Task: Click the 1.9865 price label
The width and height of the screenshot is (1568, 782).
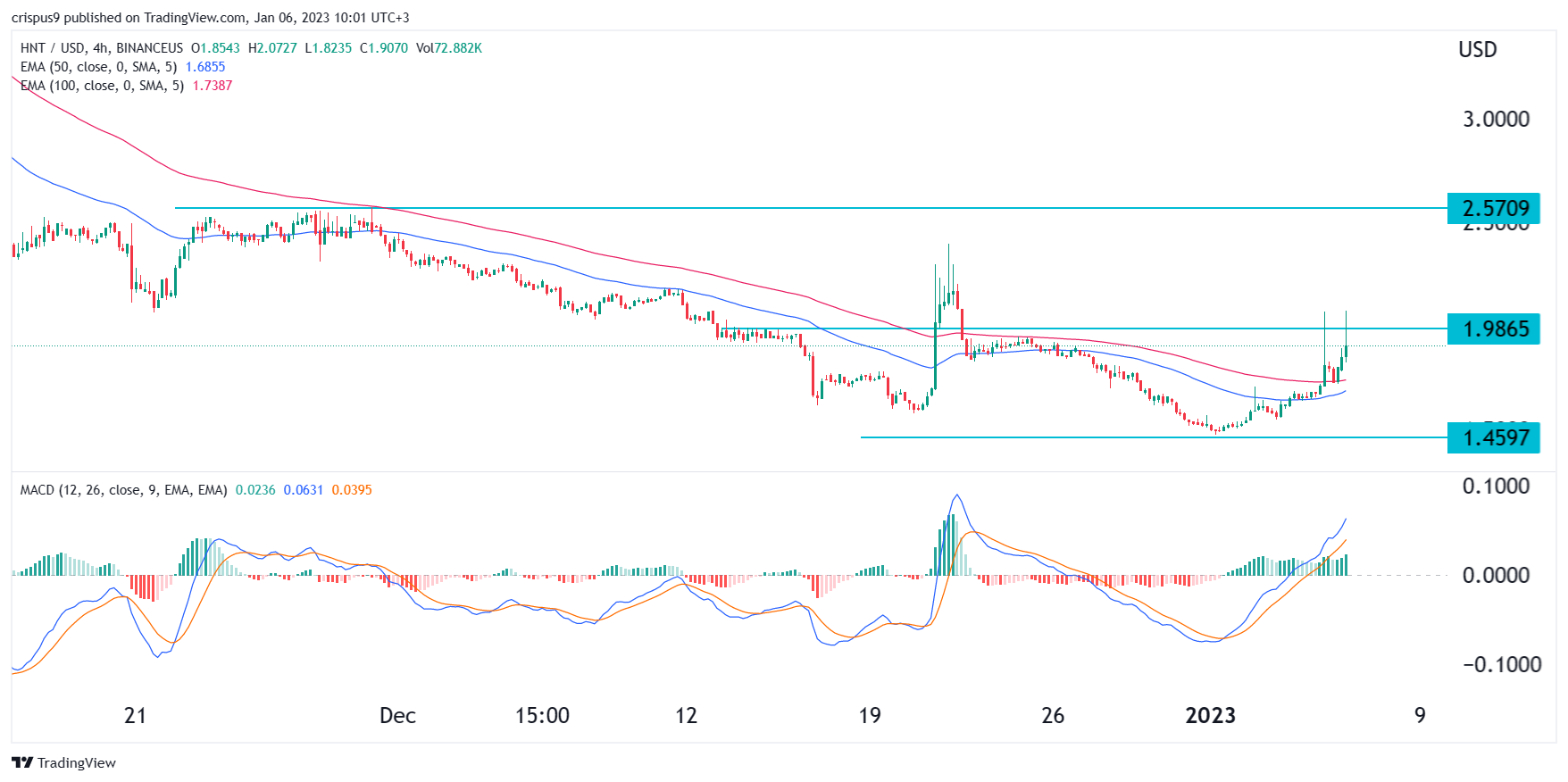Action: (x=1494, y=329)
